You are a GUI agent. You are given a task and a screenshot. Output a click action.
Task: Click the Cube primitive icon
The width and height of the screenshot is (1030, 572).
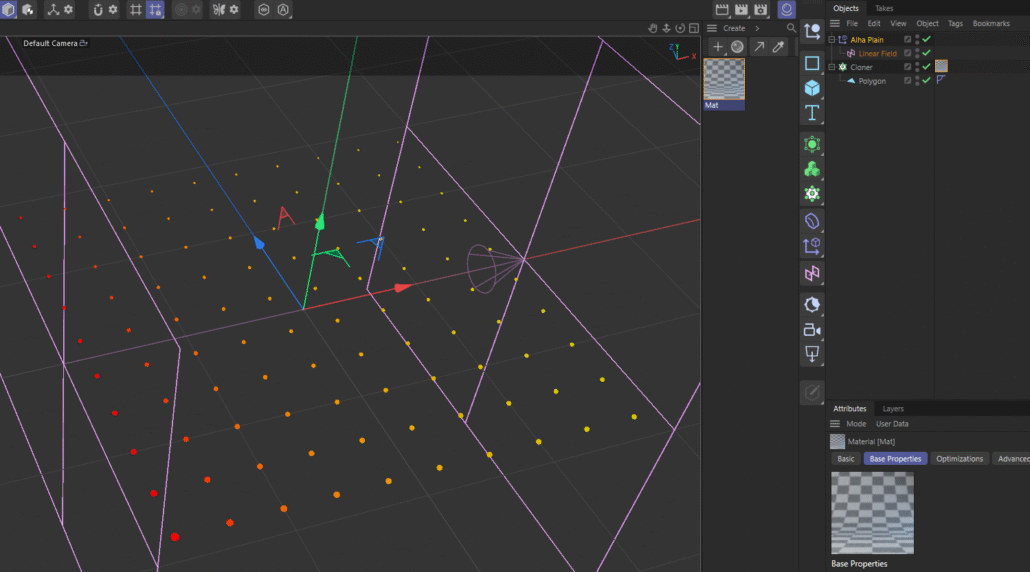pos(812,88)
